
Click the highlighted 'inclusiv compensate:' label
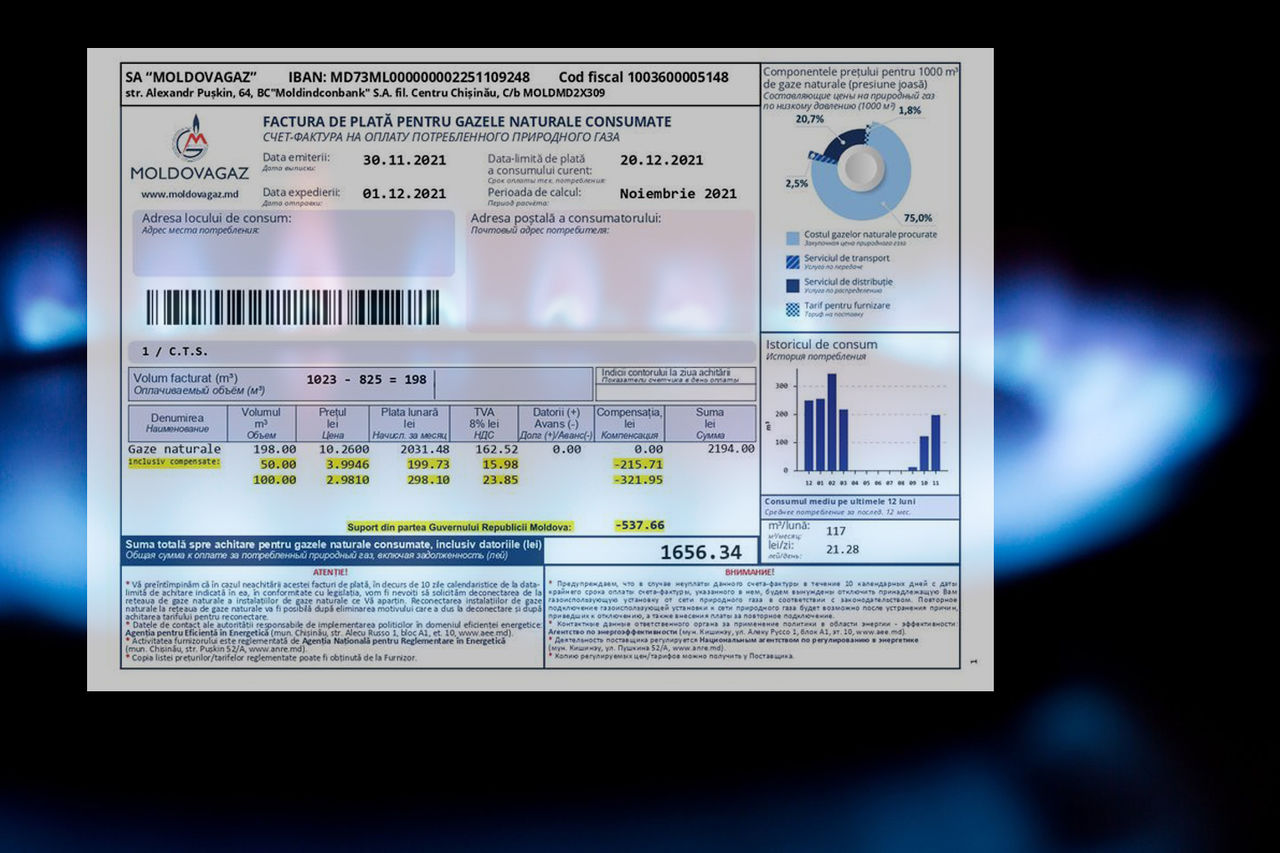tap(174, 463)
